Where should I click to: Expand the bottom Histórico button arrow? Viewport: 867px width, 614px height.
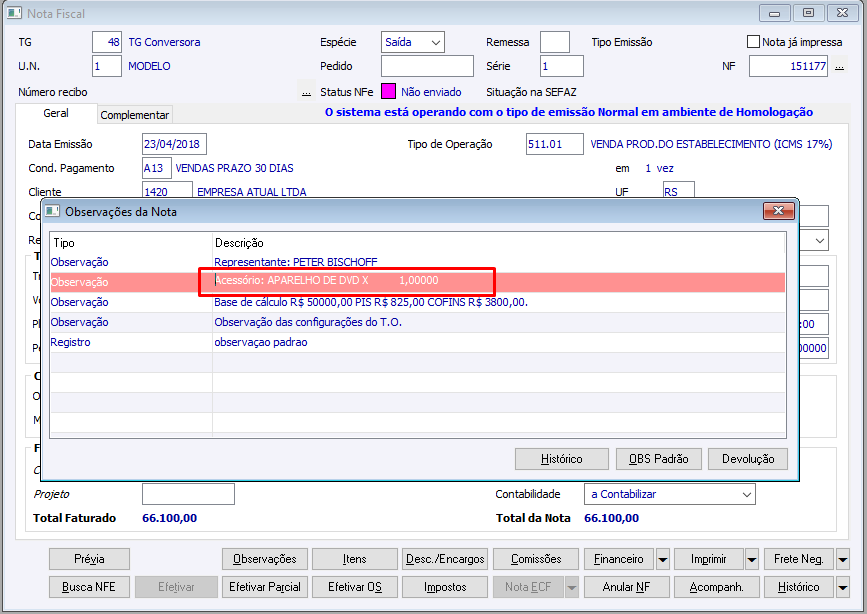(842, 587)
